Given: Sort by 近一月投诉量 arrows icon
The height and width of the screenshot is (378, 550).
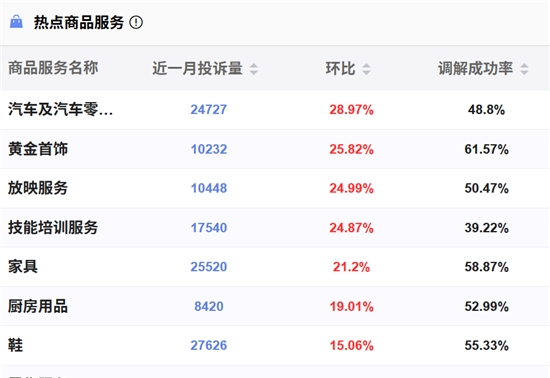Looking at the screenshot, I should 254,69.
